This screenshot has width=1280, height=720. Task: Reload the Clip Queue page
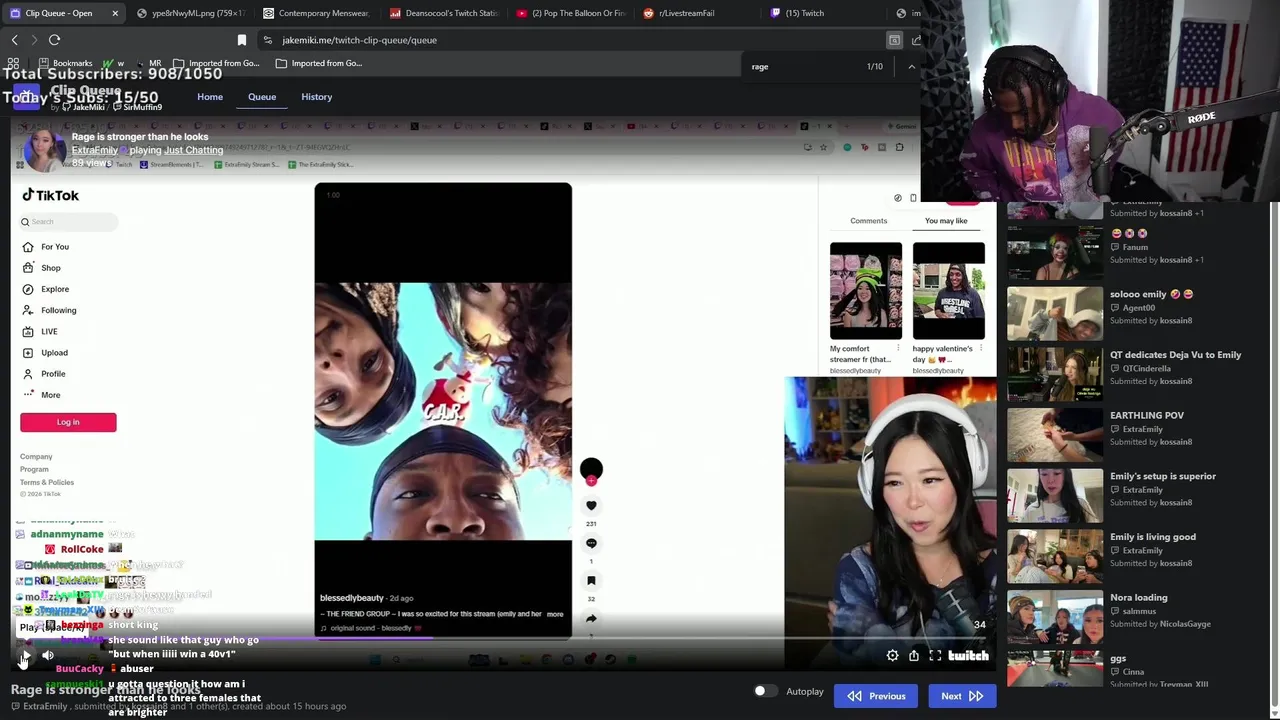(54, 40)
